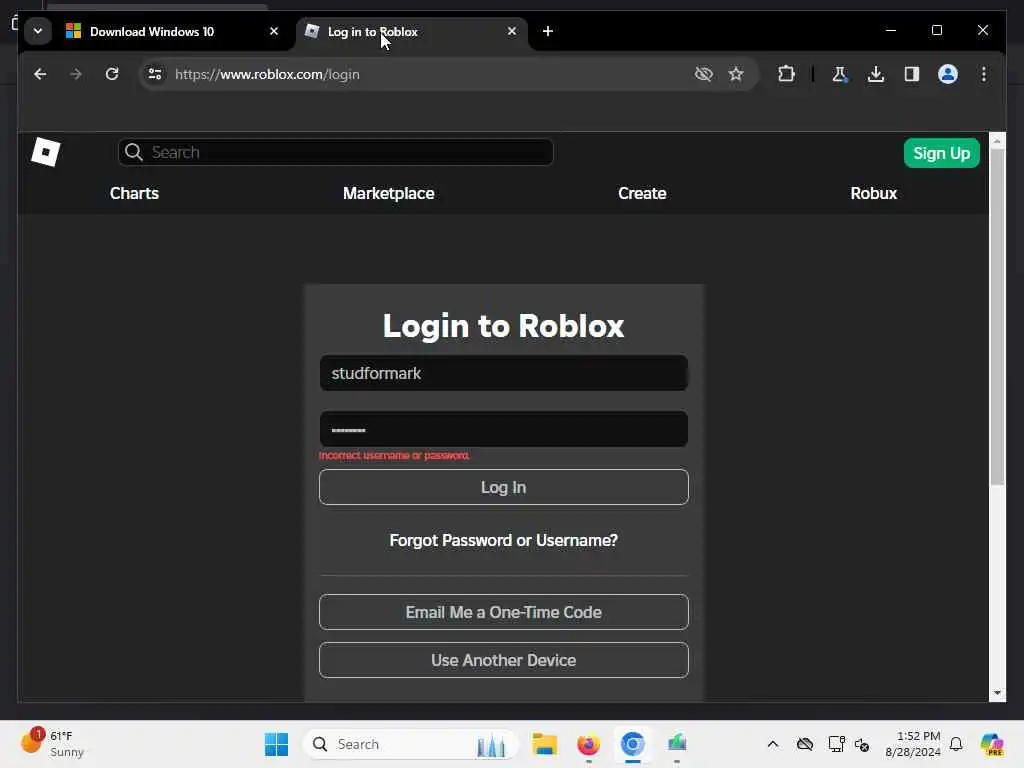Close the Log in to Roblox tab
Image resolution: width=1024 pixels, height=768 pixels.
point(512,31)
